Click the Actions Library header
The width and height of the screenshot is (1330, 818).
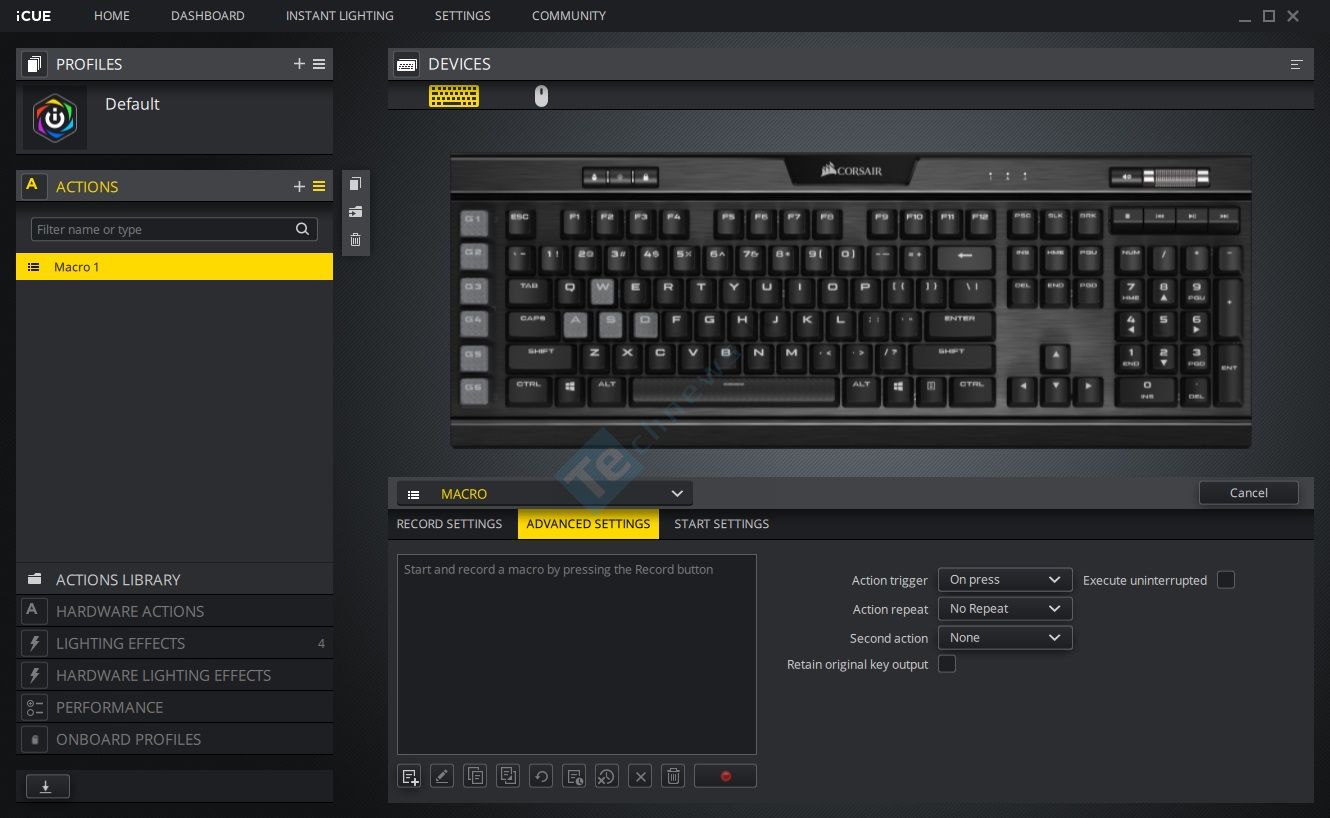coord(174,579)
